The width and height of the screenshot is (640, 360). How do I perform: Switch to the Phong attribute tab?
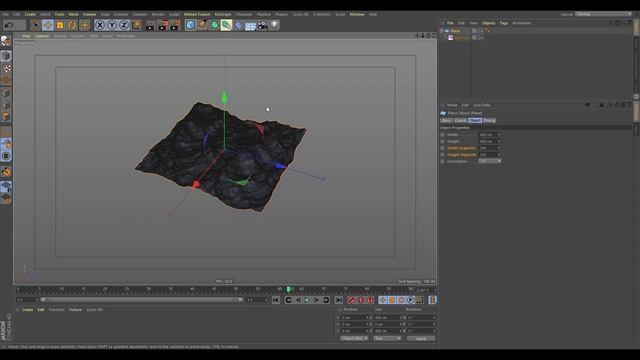(x=489, y=120)
